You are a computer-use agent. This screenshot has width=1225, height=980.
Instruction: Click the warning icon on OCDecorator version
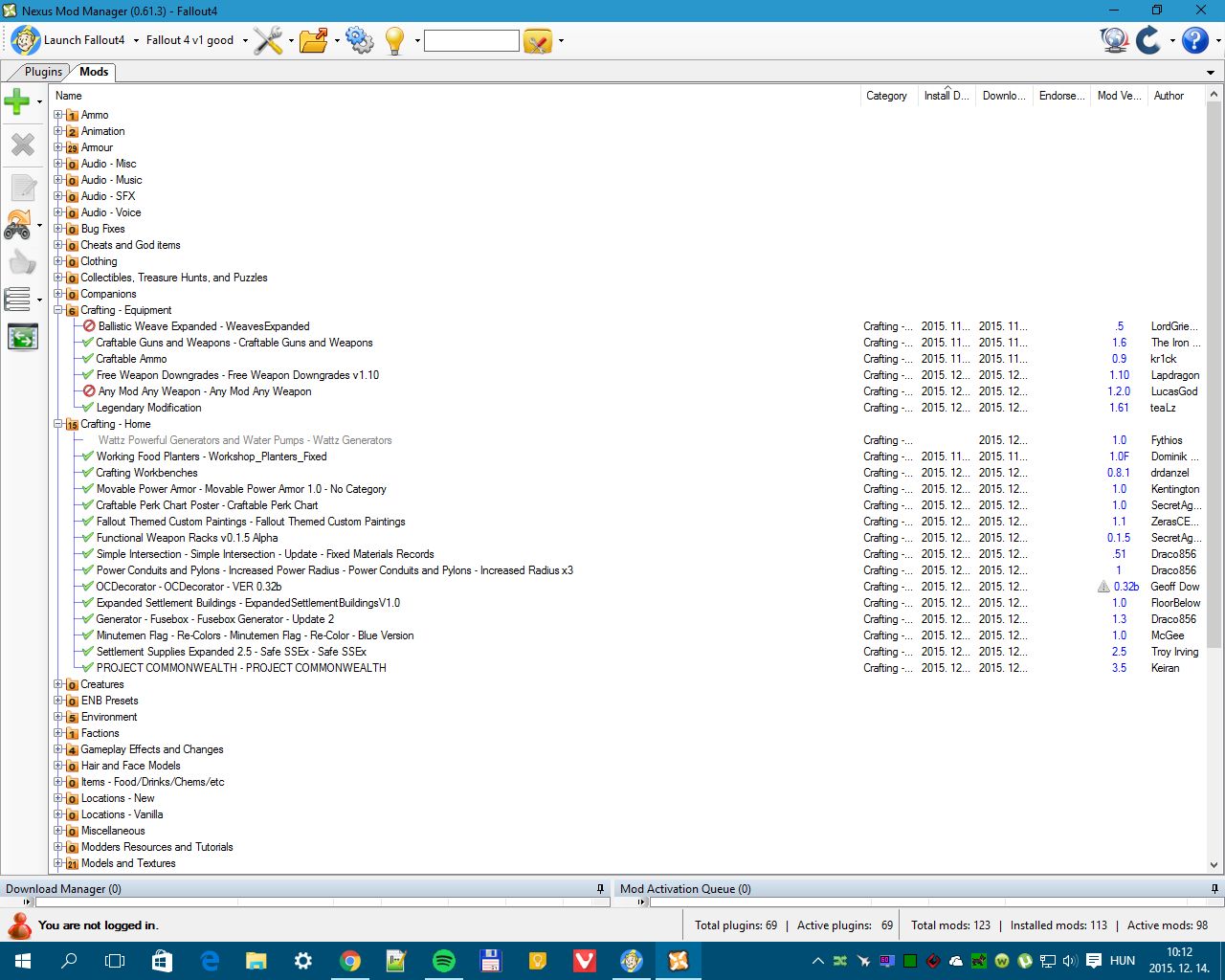click(x=1103, y=587)
